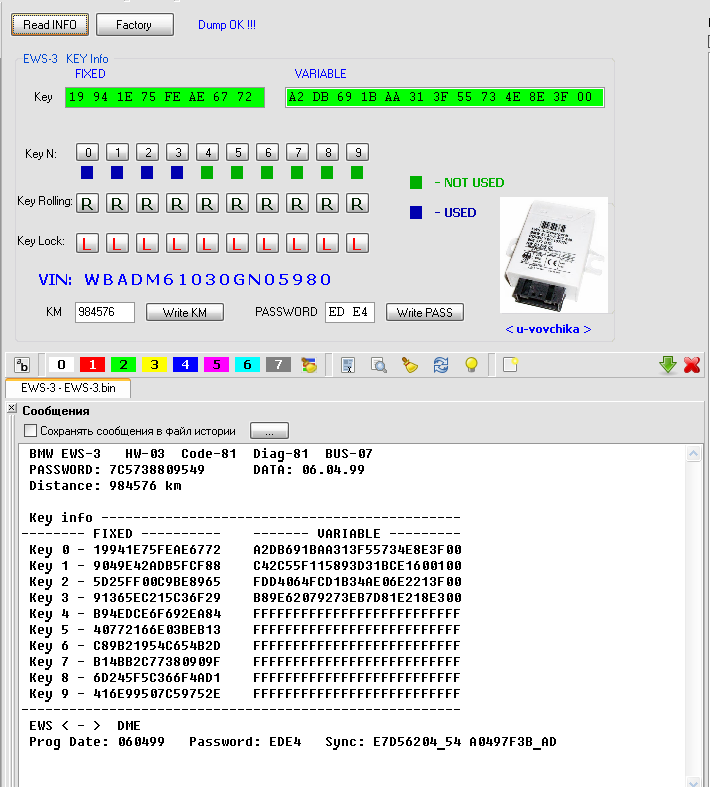Toggle Key Lock L for key 9
The height and width of the screenshot is (787, 710).
pyautogui.click(x=358, y=243)
